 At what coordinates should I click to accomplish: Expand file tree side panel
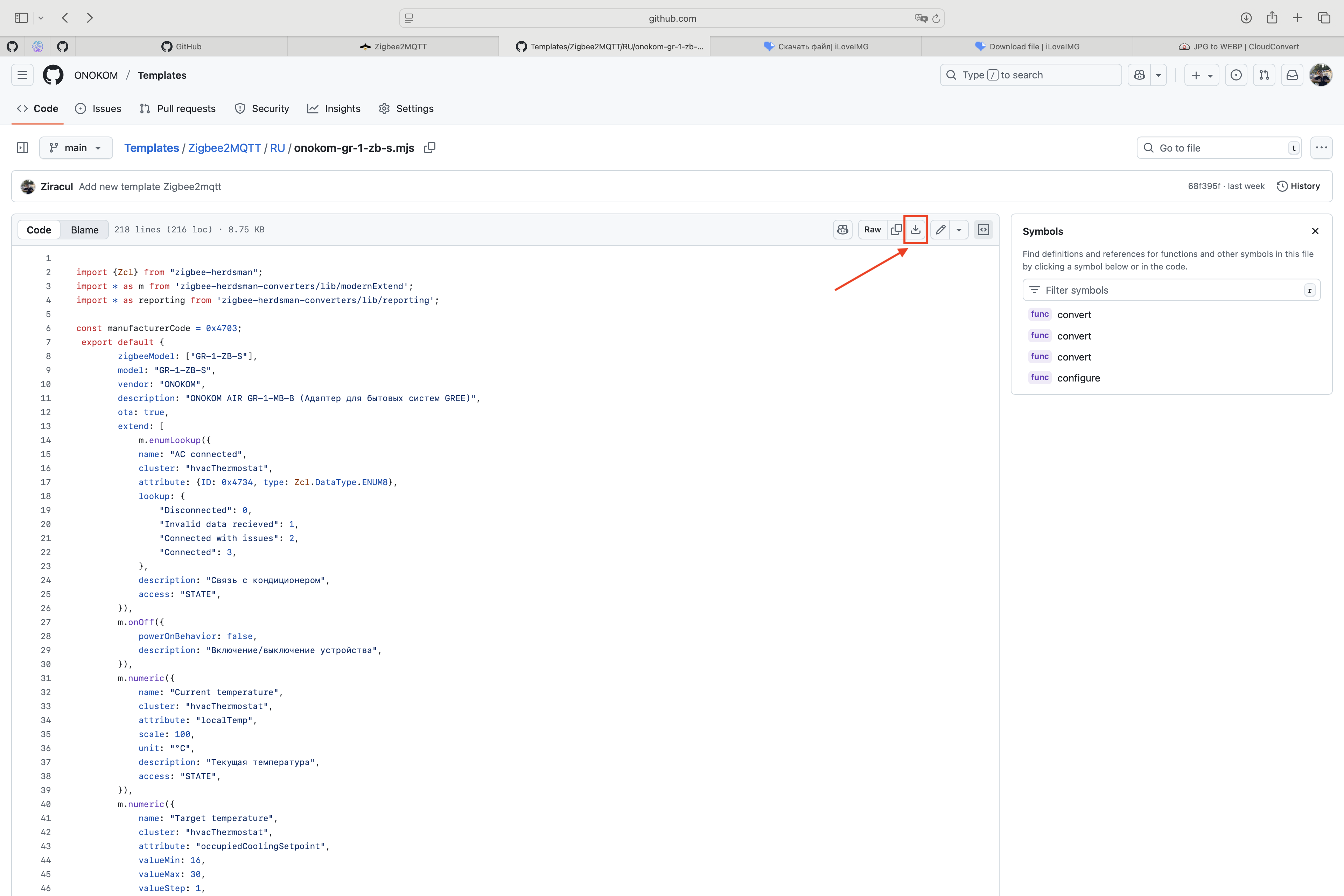tap(22, 148)
